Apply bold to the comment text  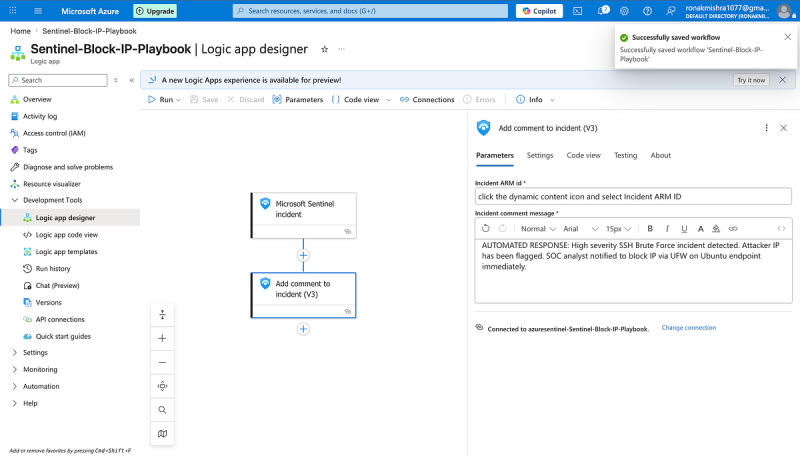(650, 229)
